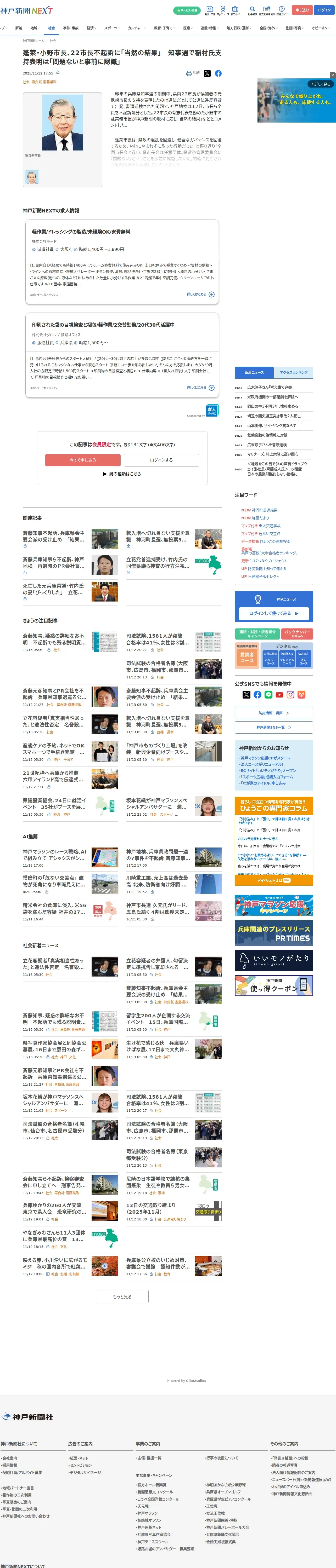
Task: Switch to アクセスランキング tab
Action: click(x=294, y=372)
